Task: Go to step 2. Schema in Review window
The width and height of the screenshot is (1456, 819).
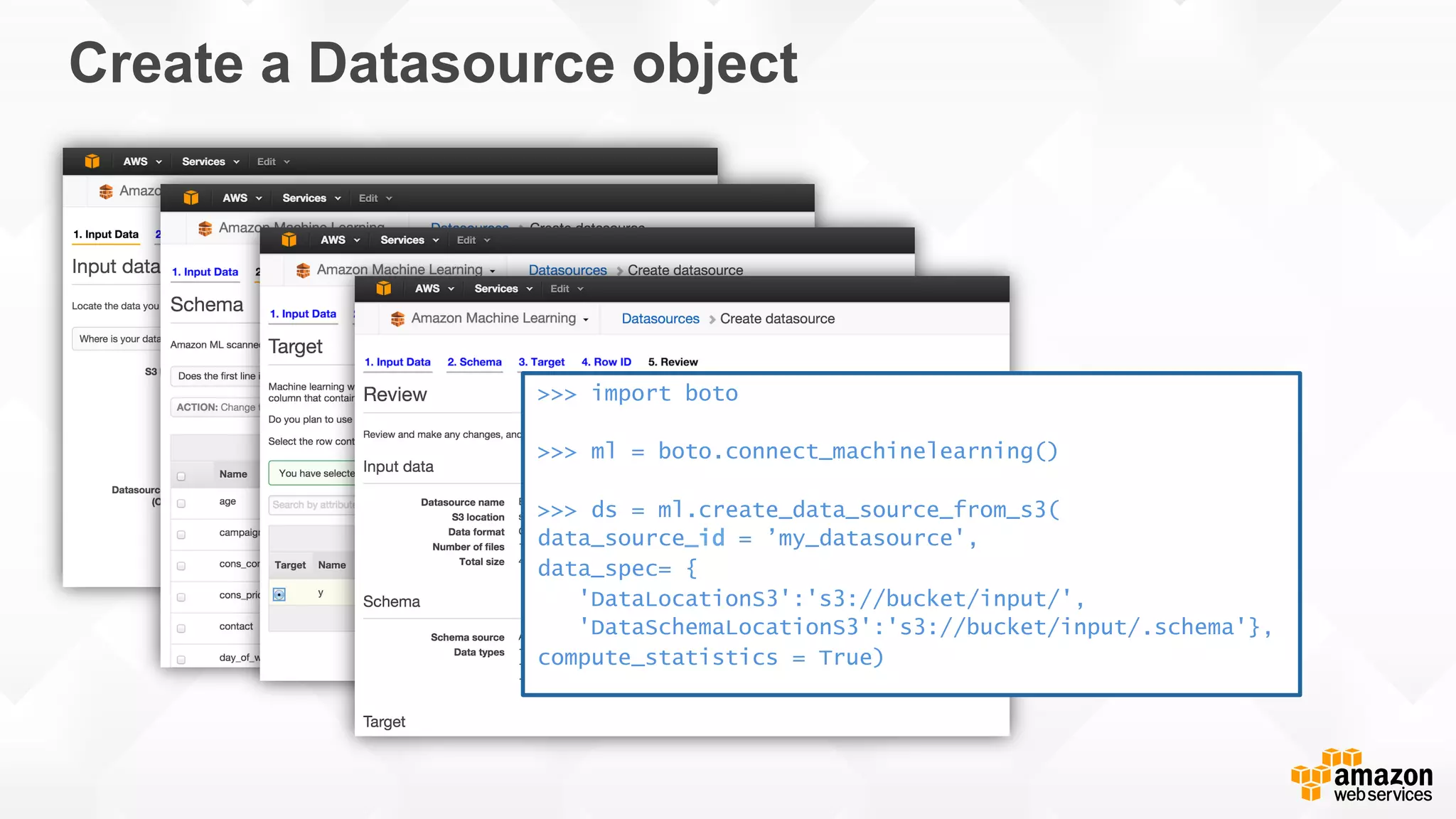Action: click(x=474, y=362)
